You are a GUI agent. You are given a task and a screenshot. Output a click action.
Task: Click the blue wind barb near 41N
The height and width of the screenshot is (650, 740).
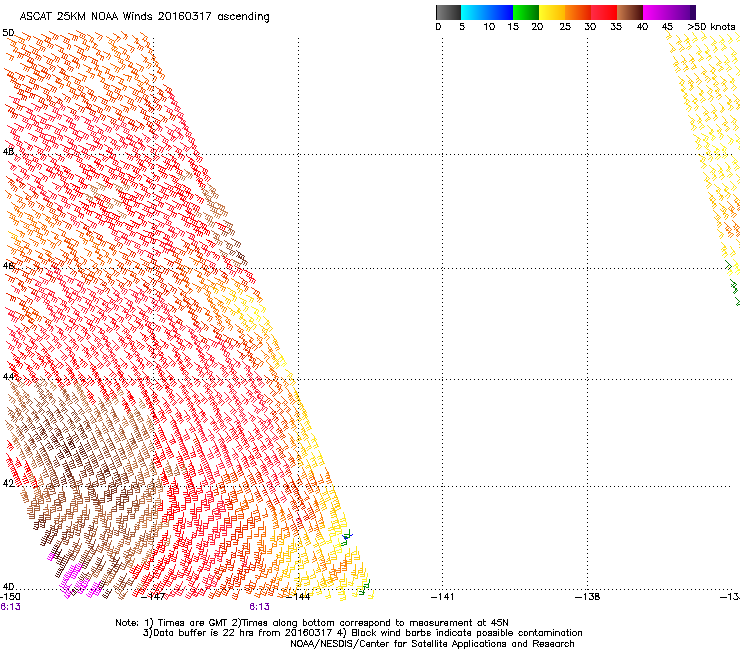tap(347, 535)
